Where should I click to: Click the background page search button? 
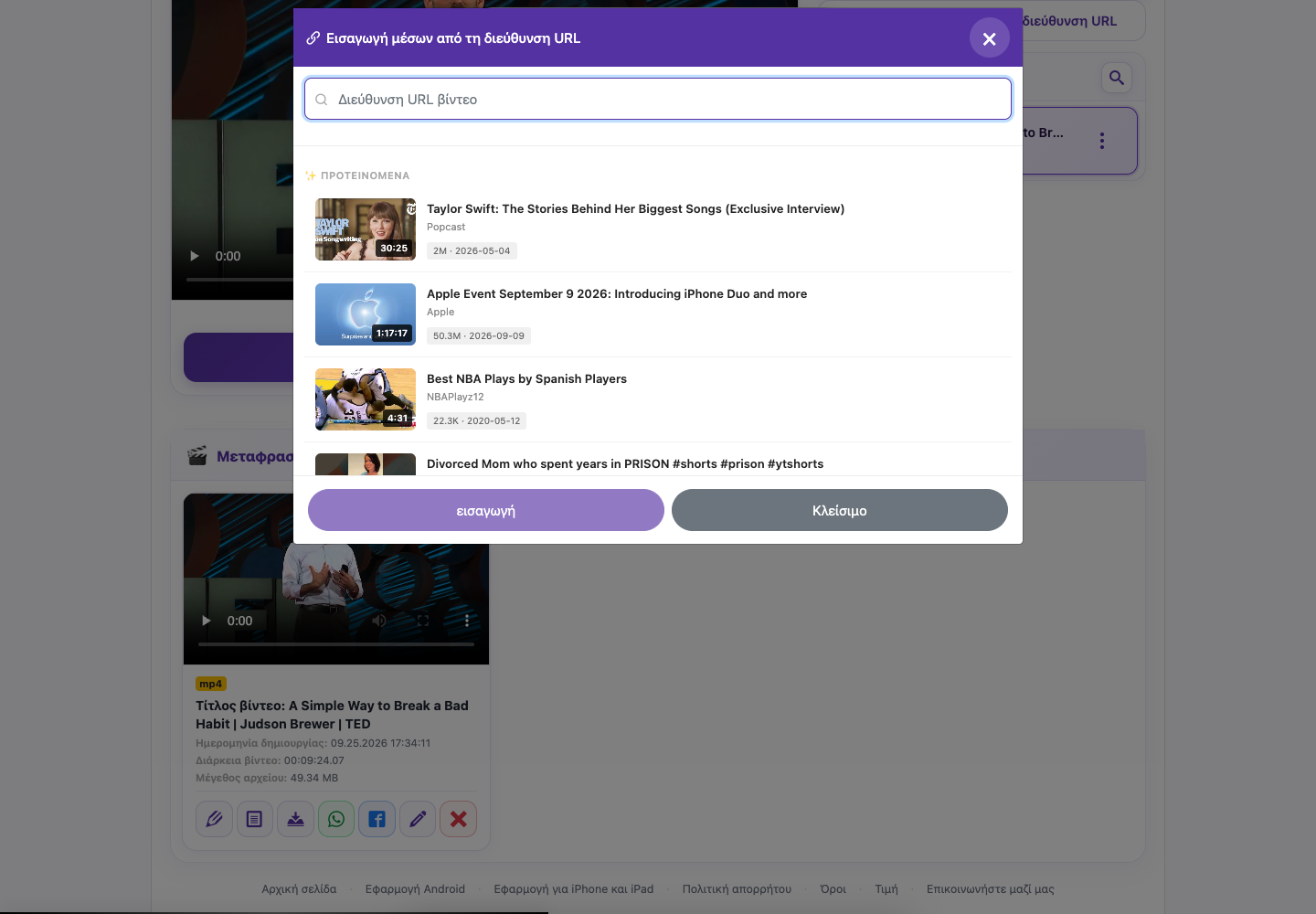[x=1117, y=78]
